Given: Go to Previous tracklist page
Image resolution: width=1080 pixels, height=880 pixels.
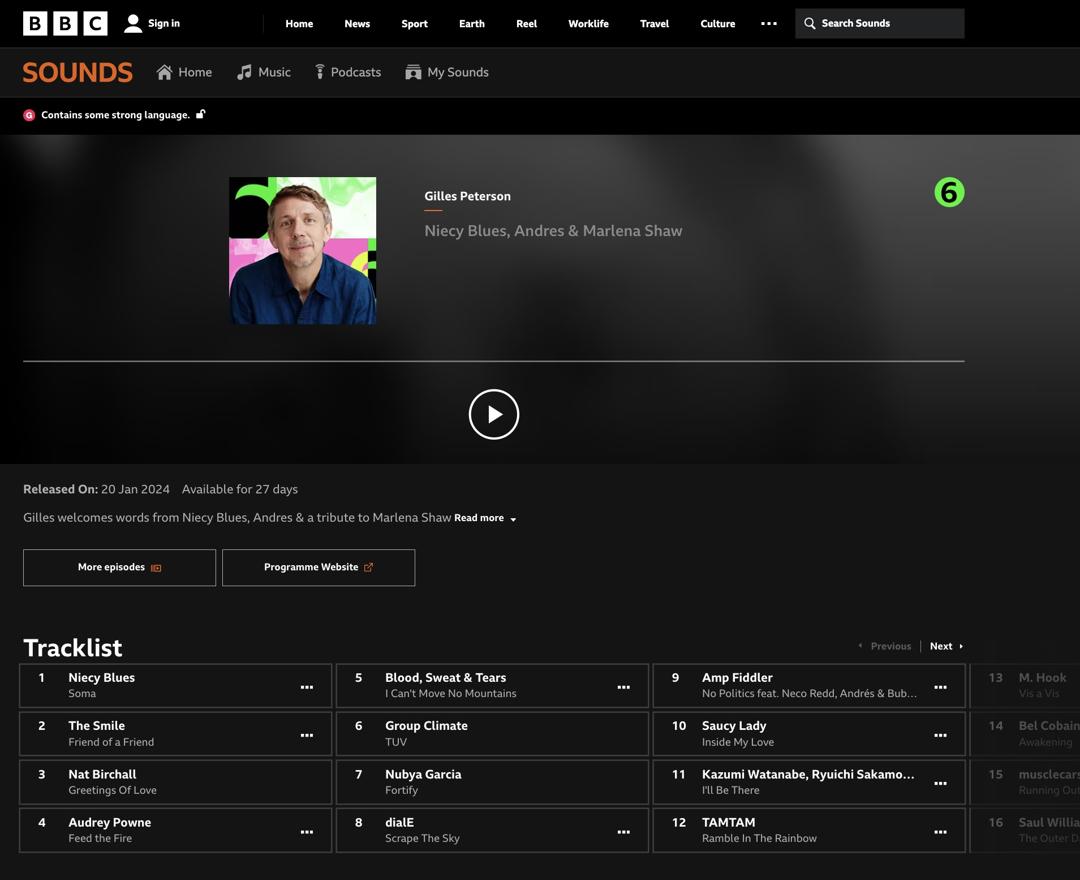Looking at the screenshot, I should pyautogui.click(x=884, y=646).
